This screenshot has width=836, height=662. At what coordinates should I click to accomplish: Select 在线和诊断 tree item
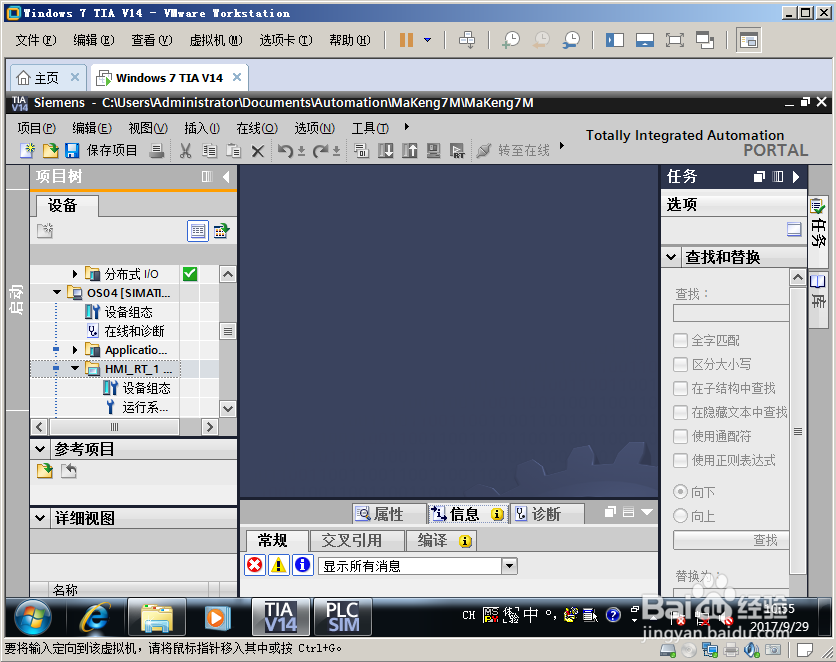[x=134, y=331]
